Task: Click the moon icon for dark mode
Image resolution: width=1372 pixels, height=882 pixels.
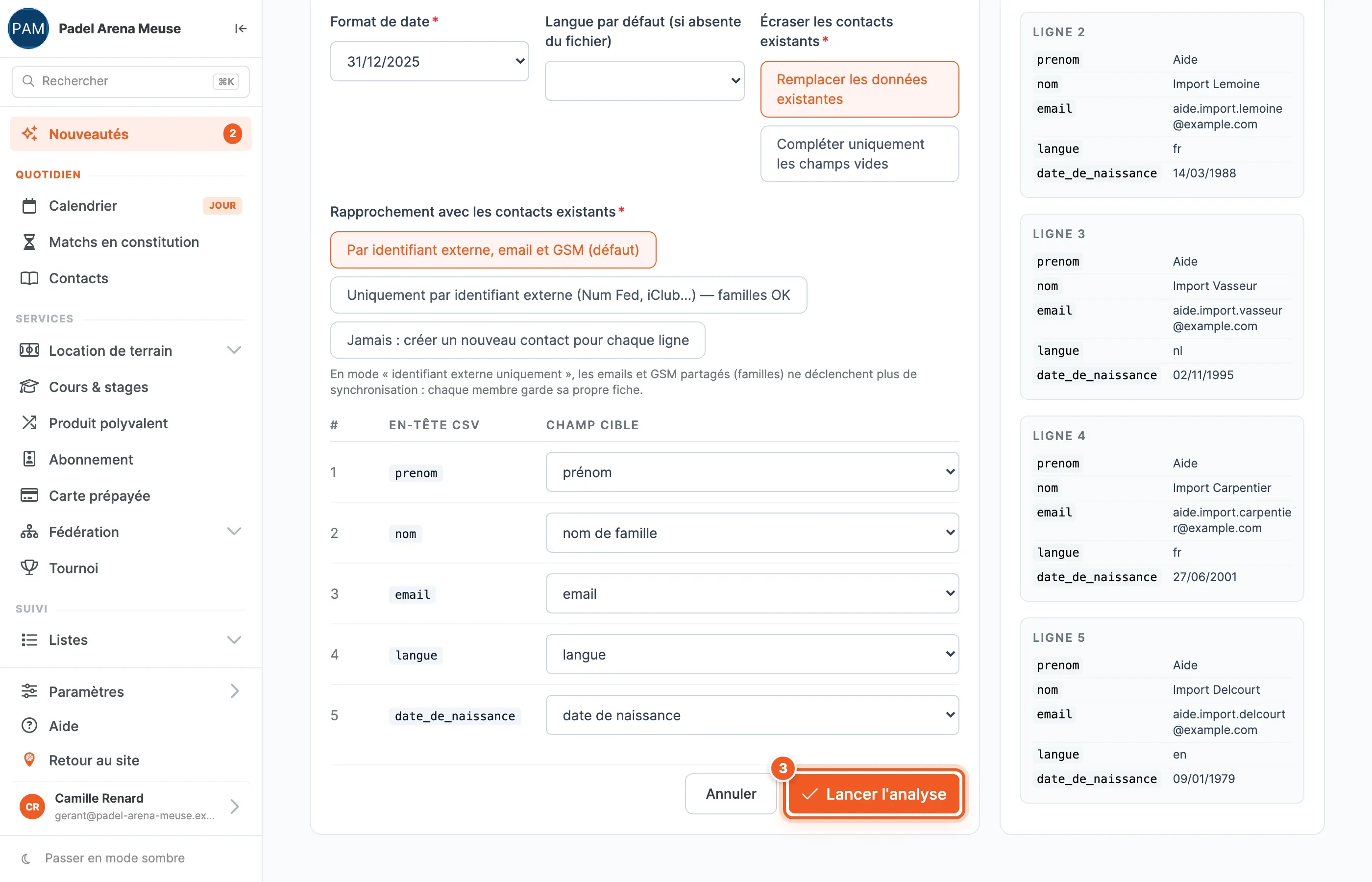Action: [26, 858]
